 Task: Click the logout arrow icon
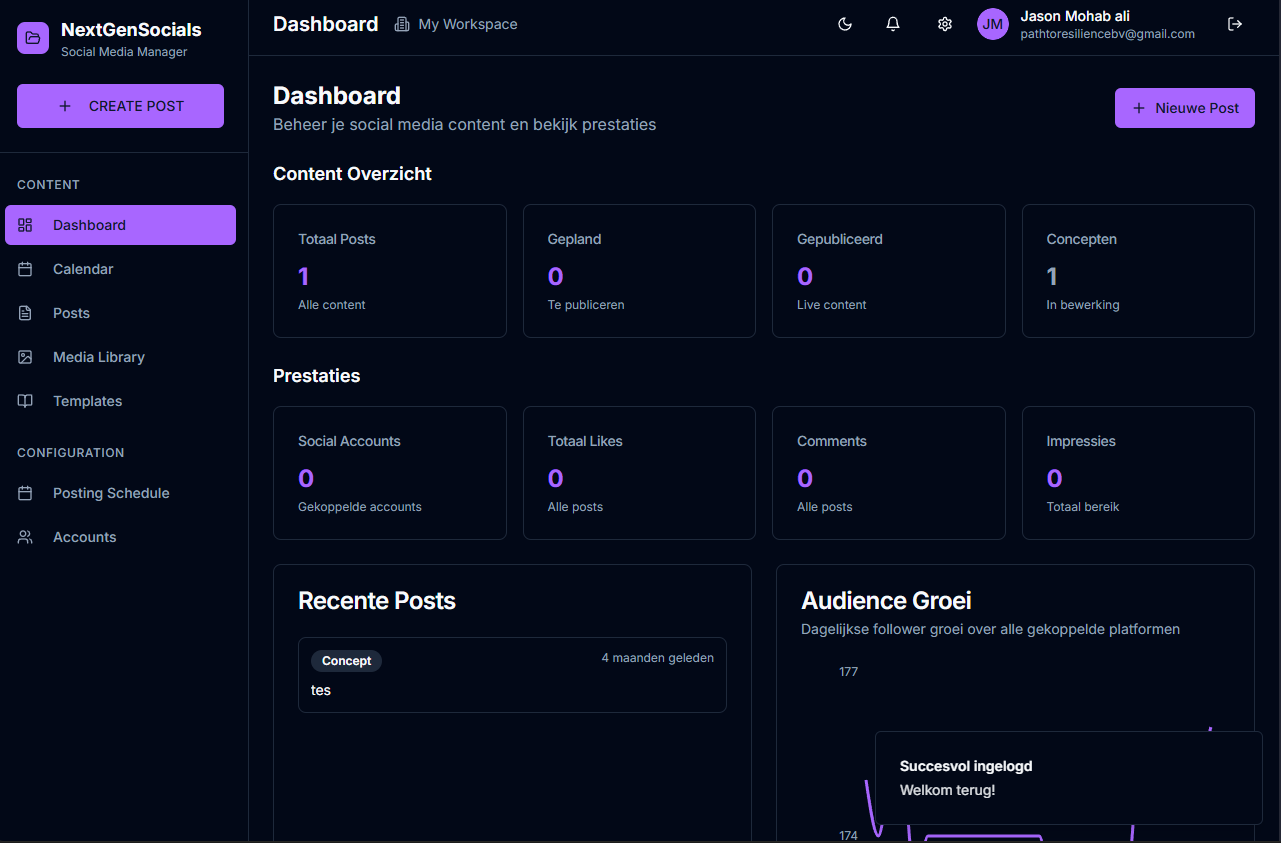pyautogui.click(x=1235, y=24)
